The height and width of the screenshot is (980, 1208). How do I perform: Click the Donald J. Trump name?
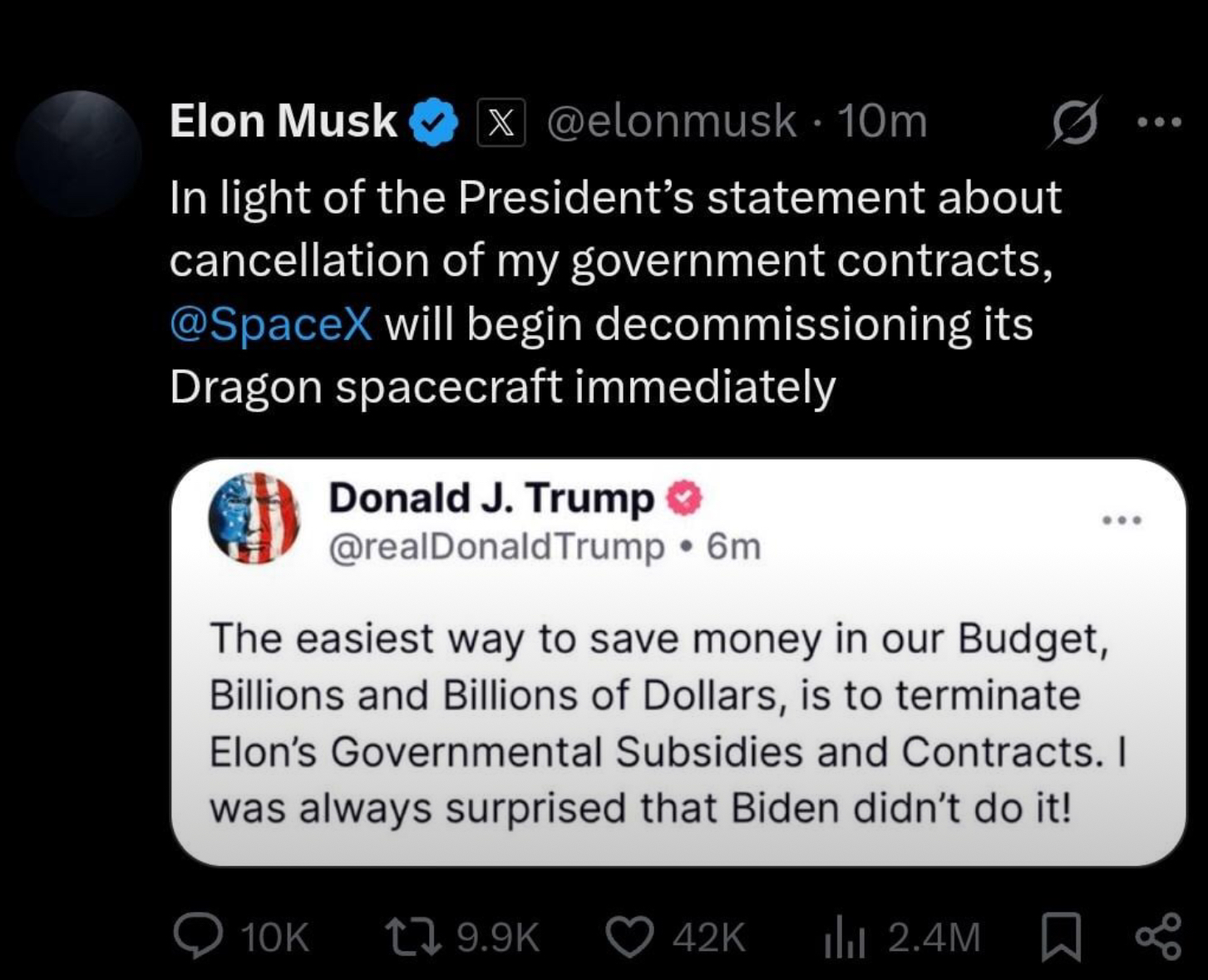pyautogui.click(x=492, y=498)
